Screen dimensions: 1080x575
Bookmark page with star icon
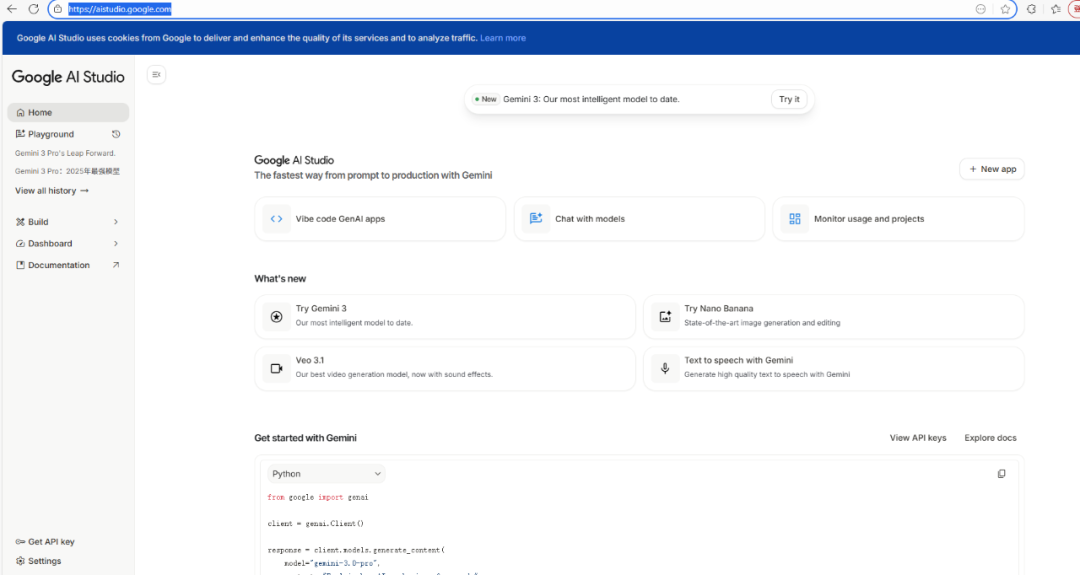[1006, 9]
